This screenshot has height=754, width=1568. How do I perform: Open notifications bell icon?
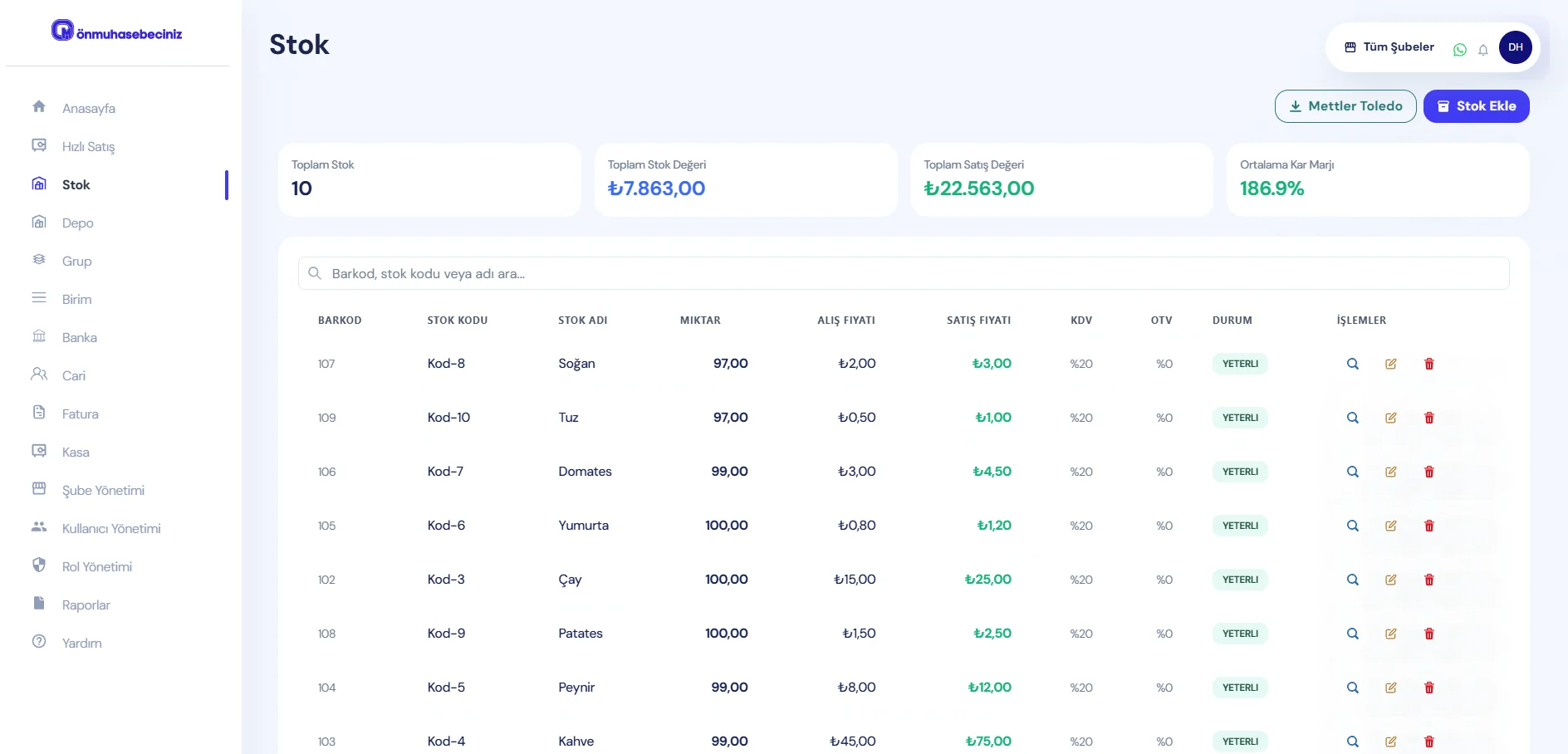(x=1482, y=50)
